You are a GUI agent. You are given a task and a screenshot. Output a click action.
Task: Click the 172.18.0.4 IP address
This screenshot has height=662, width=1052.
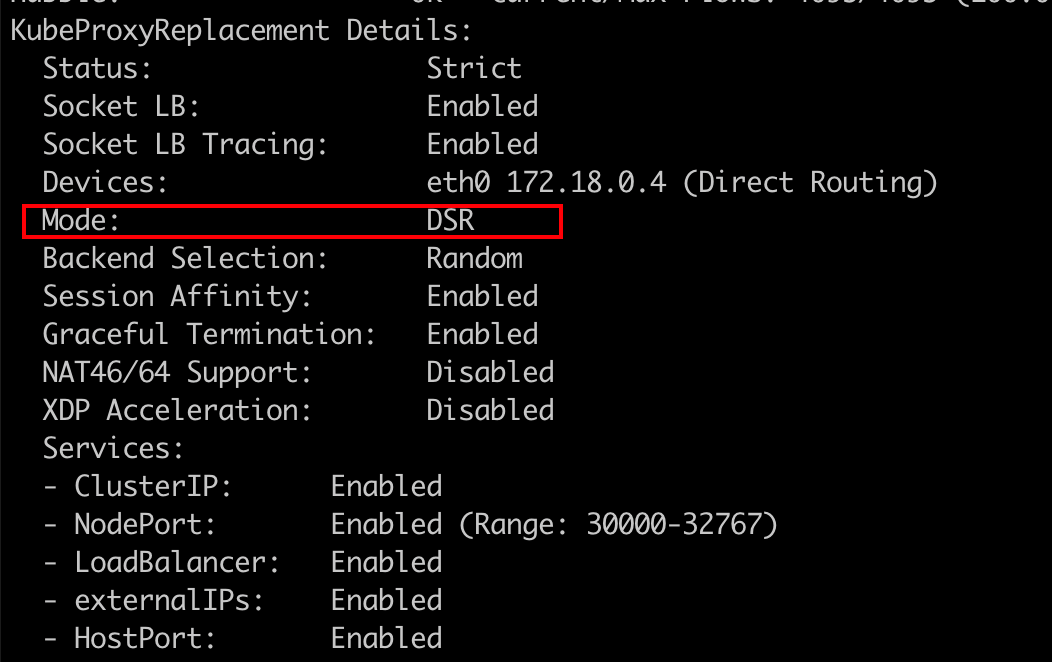(586, 182)
